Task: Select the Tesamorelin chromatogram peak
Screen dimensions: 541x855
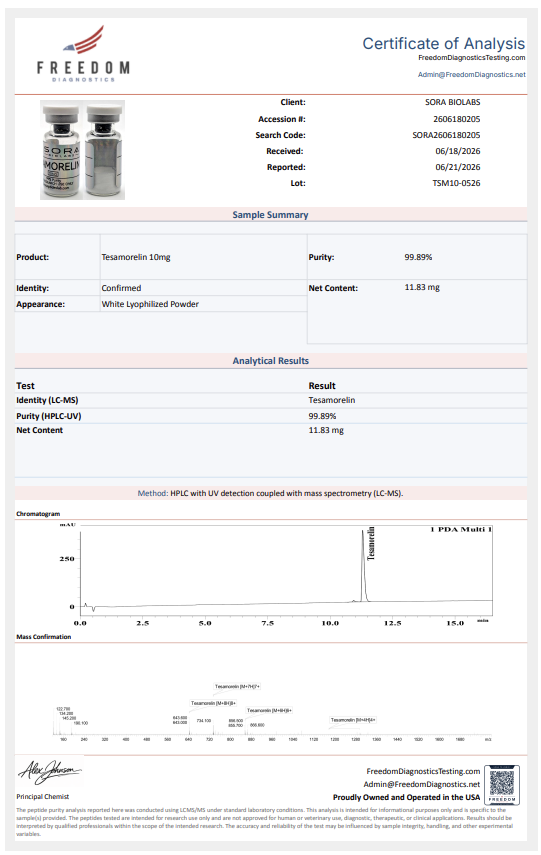Action: [x=363, y=565]
